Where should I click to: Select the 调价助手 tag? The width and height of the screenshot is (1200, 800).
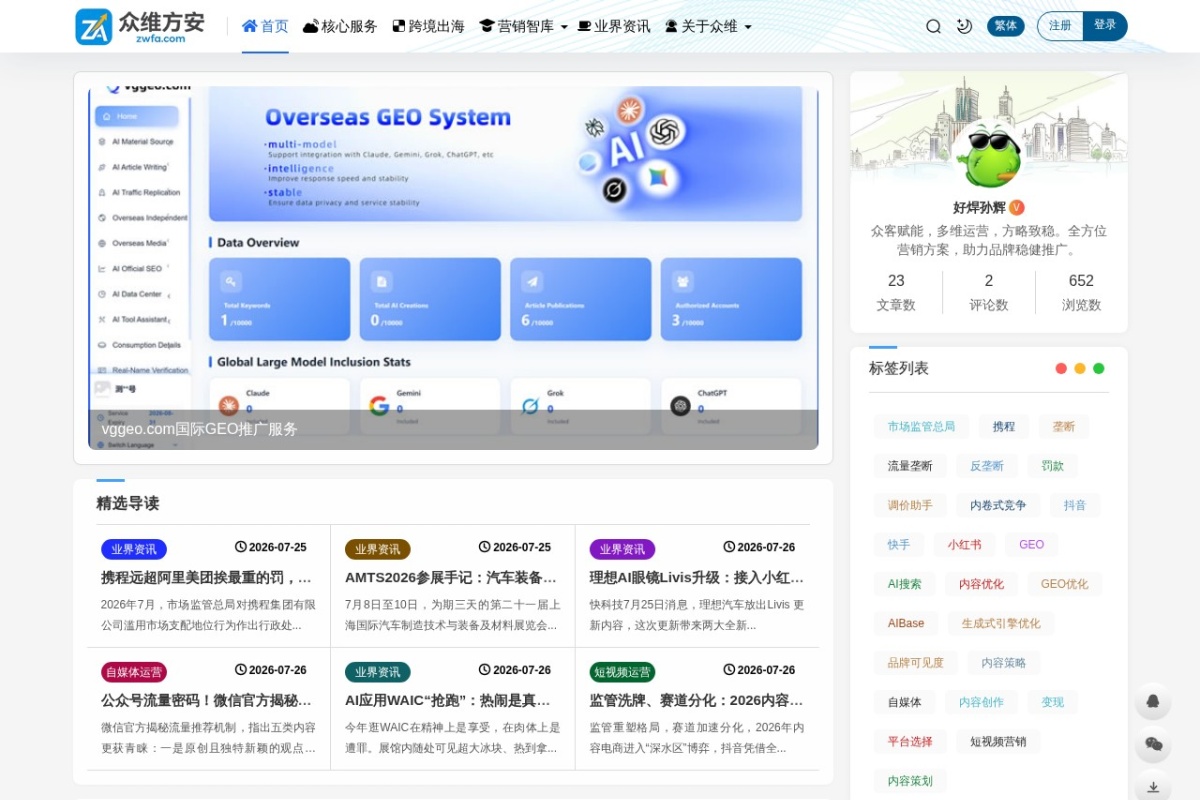click(x=910, y=505)
